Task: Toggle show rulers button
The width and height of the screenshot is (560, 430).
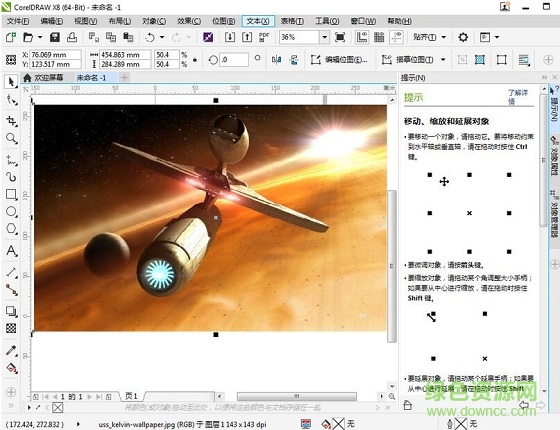Action: [362, 37]
